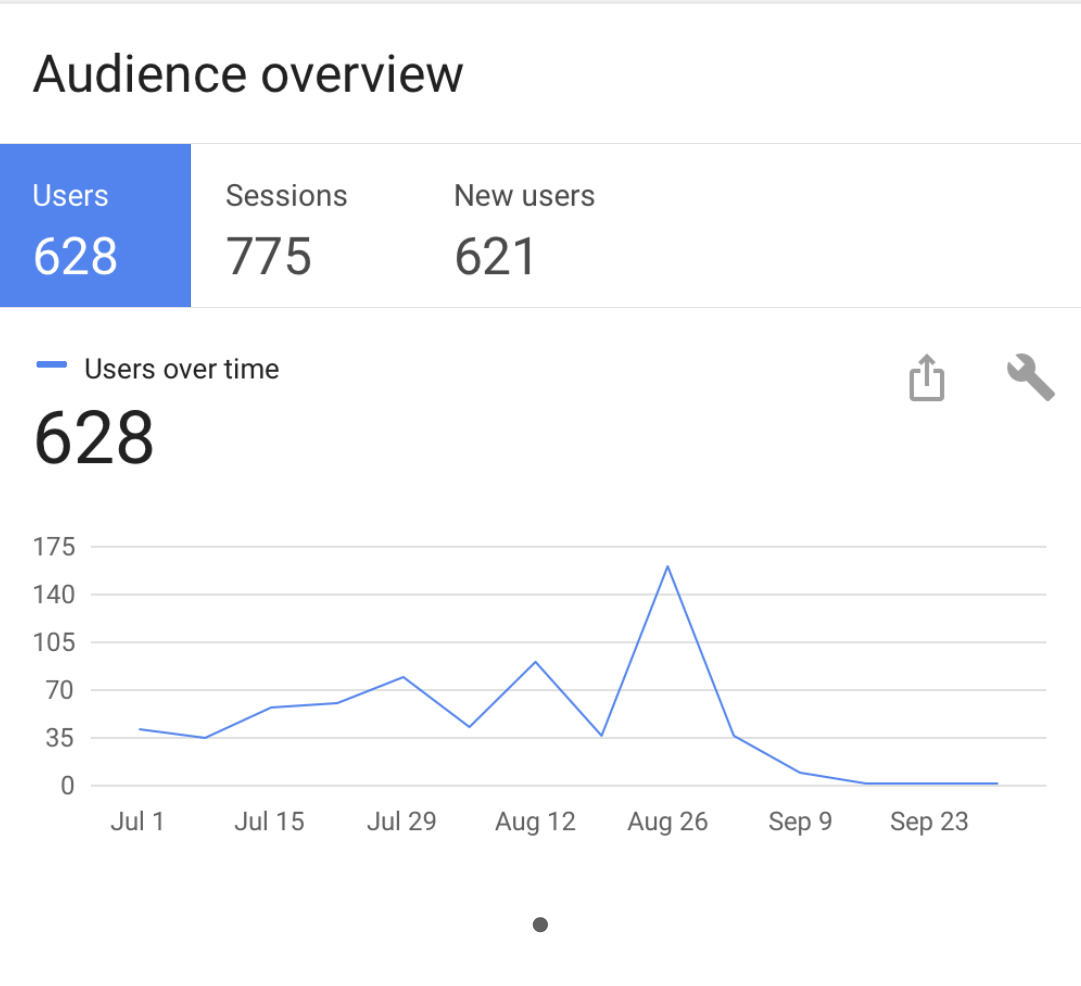Click the 175 y-axis value
1081x986 pixels.
[54, 547]
